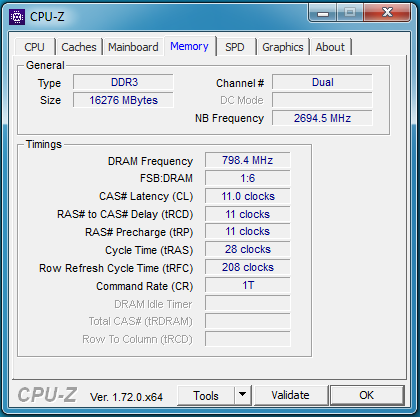Screen dimensions: 420x417
Task: Open the SPD tab
Action: pyautogui.click(x=235, y=47)
